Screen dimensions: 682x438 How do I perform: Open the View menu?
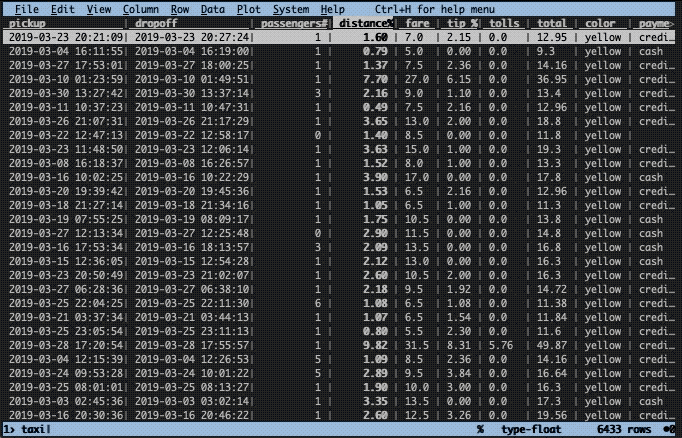99,9
